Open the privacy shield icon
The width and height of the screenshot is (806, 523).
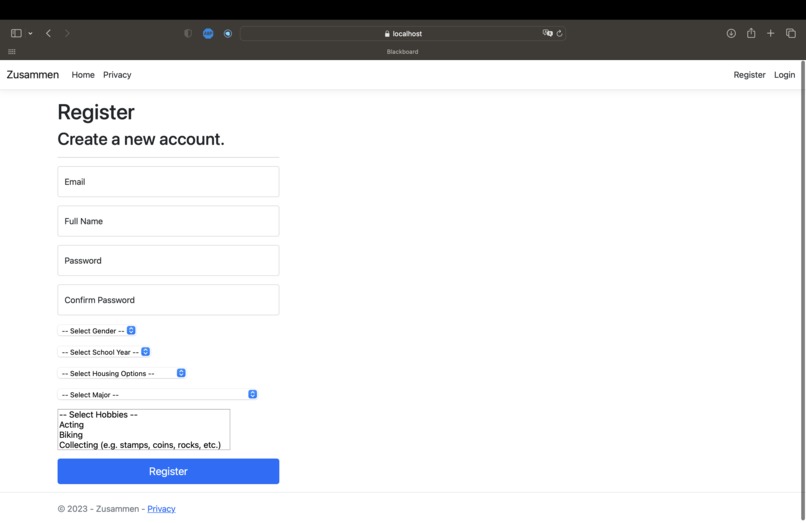[188, 33]
